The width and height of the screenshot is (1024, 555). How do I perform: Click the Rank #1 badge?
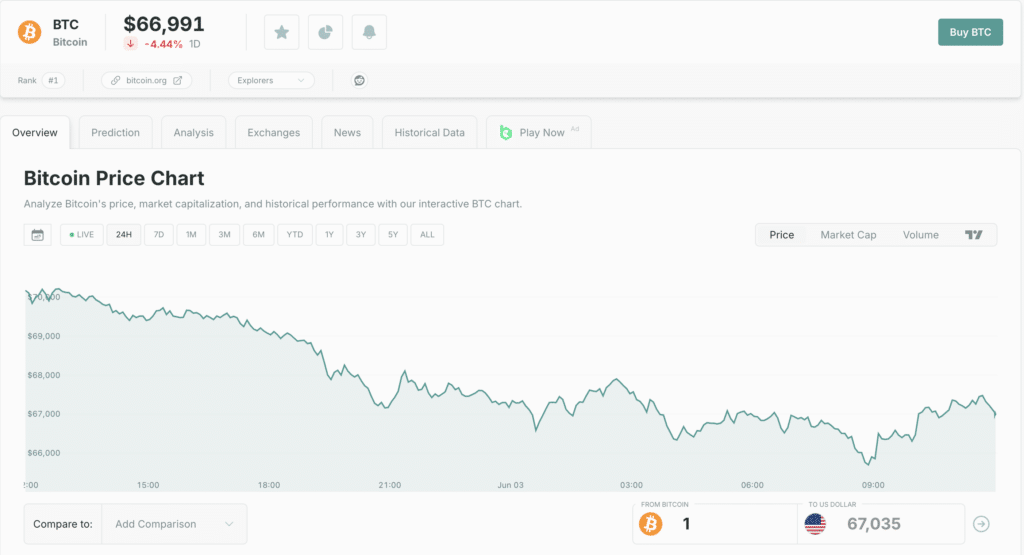tap(53, 80)
